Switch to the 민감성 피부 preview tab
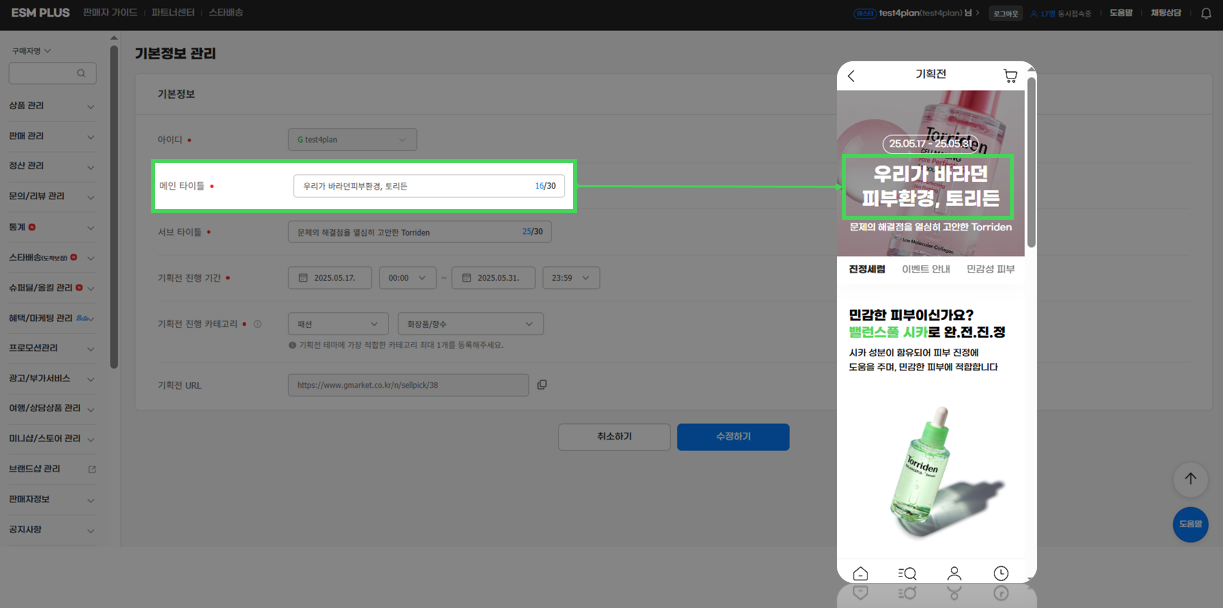Screen dimensions: 1223x608 click(990, 269)
